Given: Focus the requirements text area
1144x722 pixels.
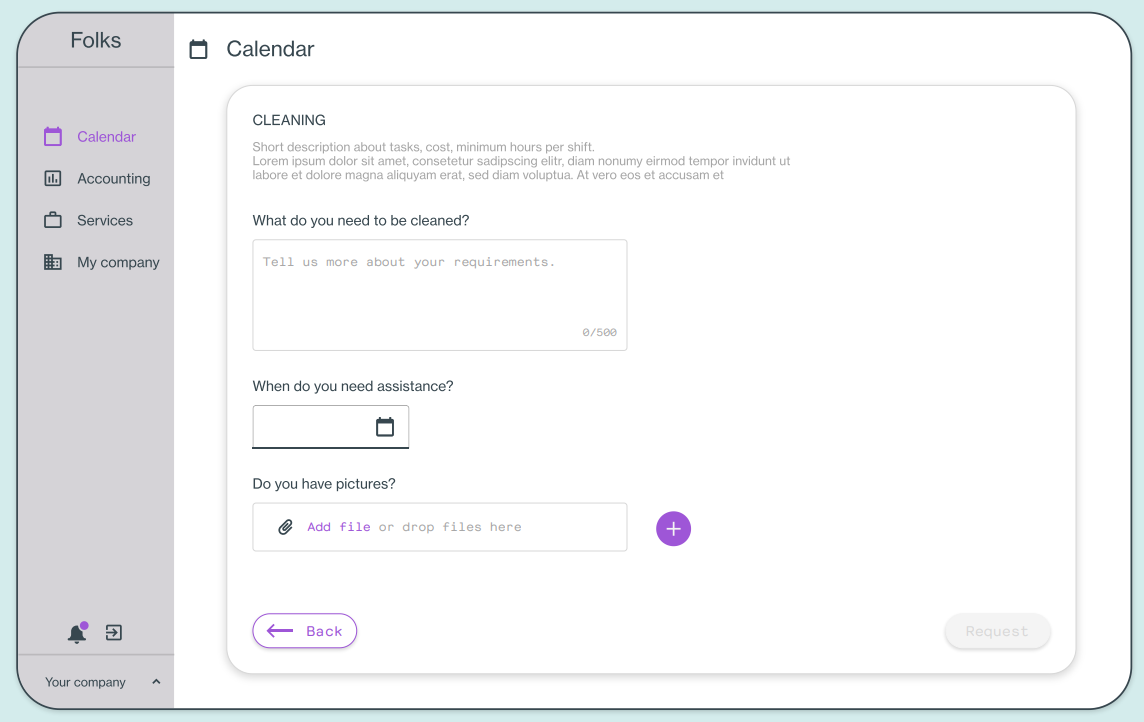Looking at the screenshot, I should pyautogui.click(x=440, y=295).
